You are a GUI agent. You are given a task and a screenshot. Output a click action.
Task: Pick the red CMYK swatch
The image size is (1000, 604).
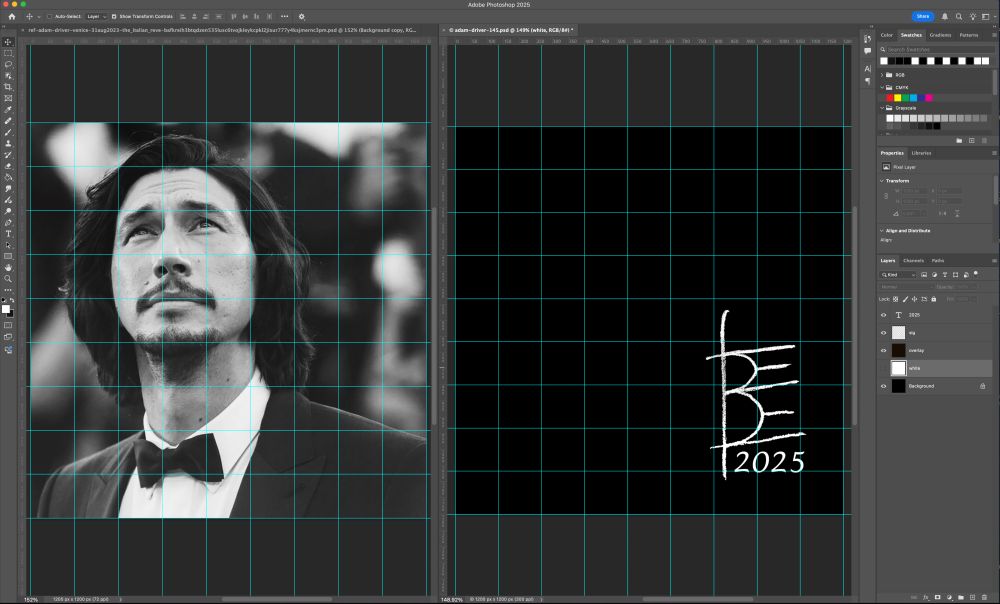coord(890,98)
